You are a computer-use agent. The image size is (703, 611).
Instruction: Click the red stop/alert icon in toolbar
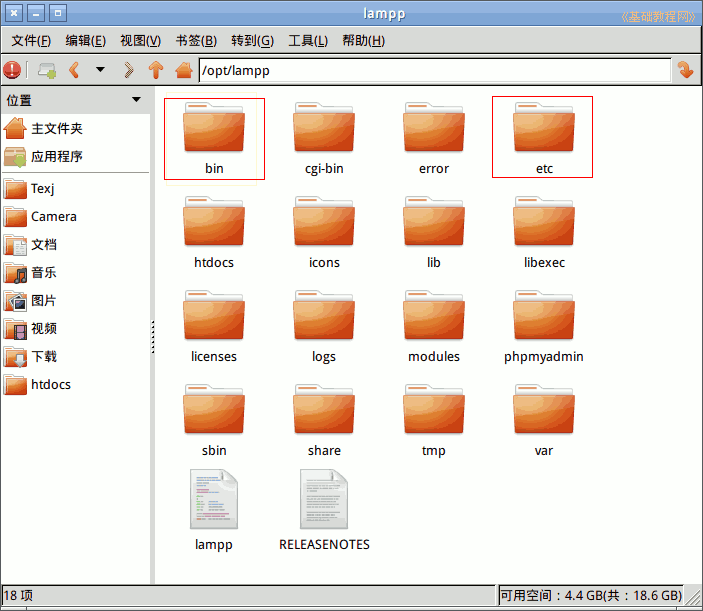12,70
